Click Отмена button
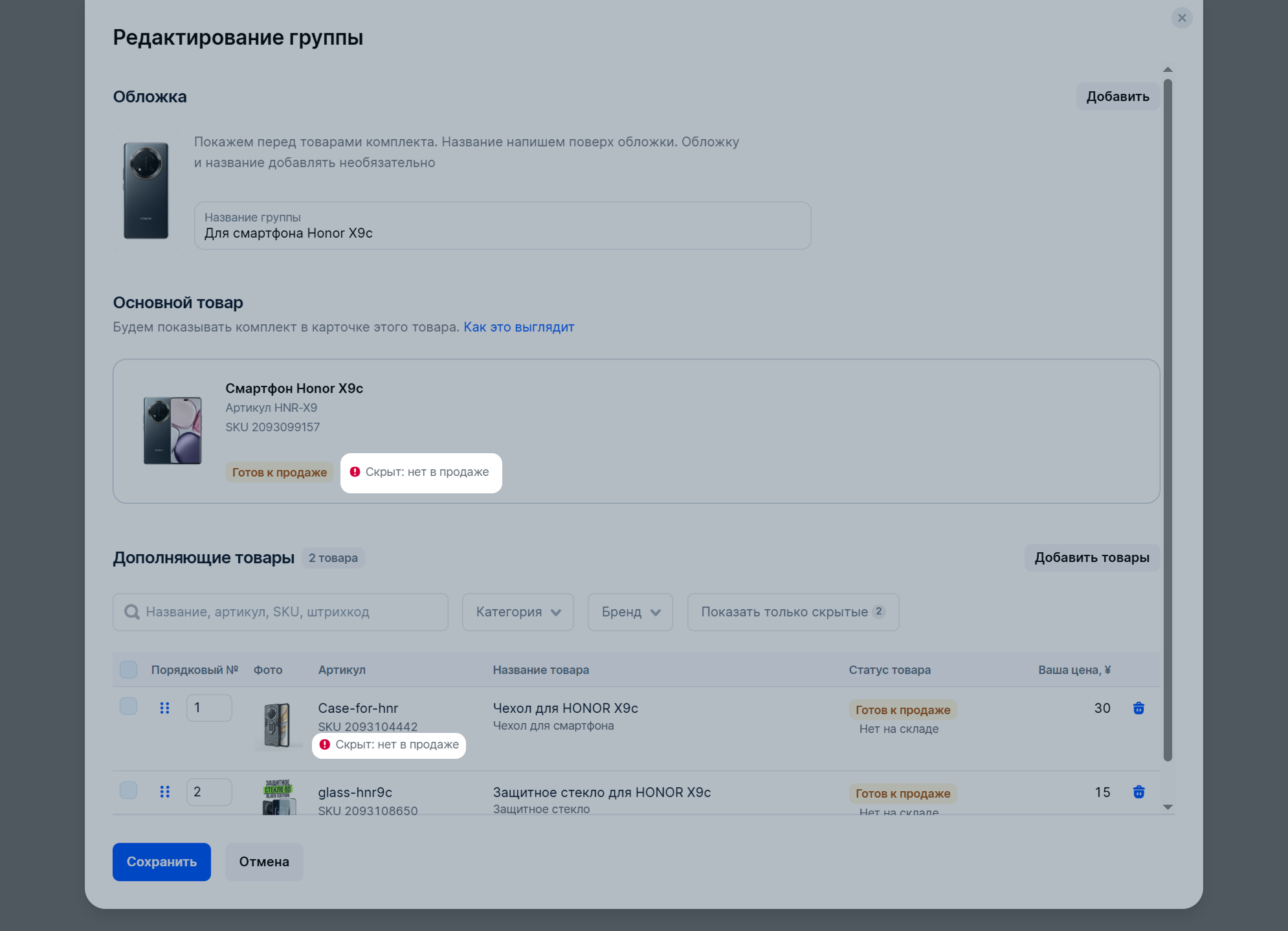1288x931 pixels. pos(264,862)
